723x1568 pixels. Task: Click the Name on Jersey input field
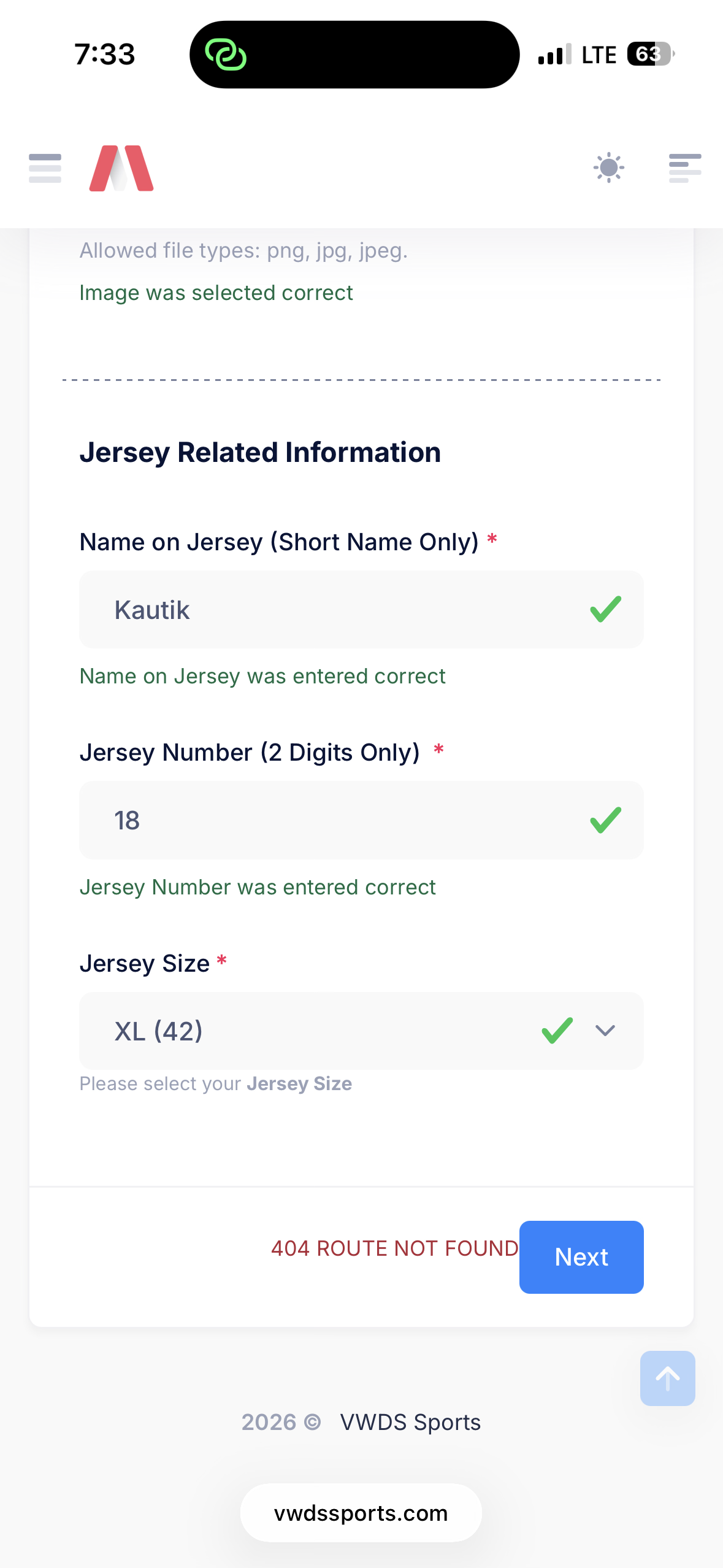pos(331,610)
